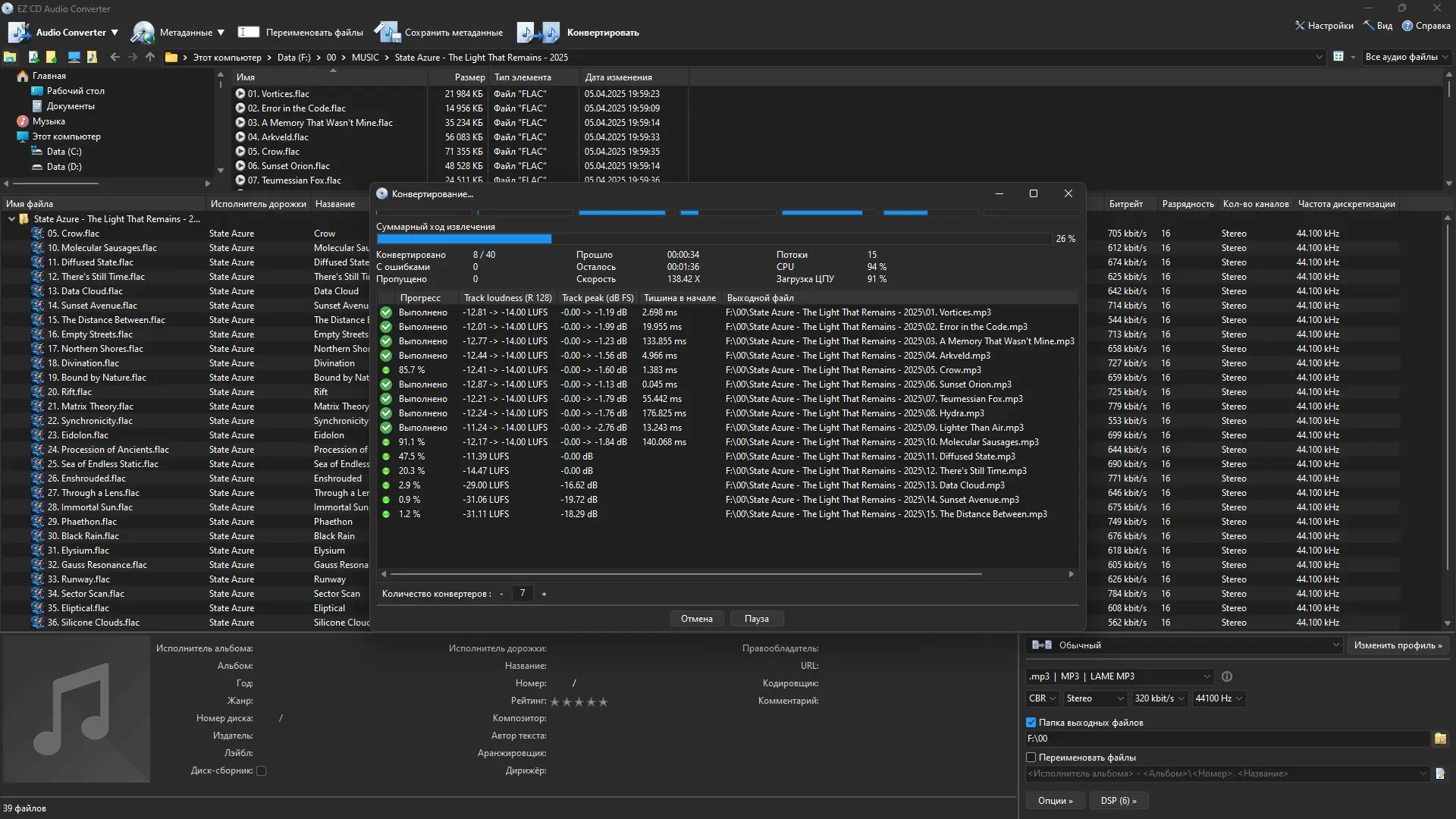This screenshot has height=819, width=1456.
Task: Click the Save metadata toolbar icon
Action: [x=387, y=33]
